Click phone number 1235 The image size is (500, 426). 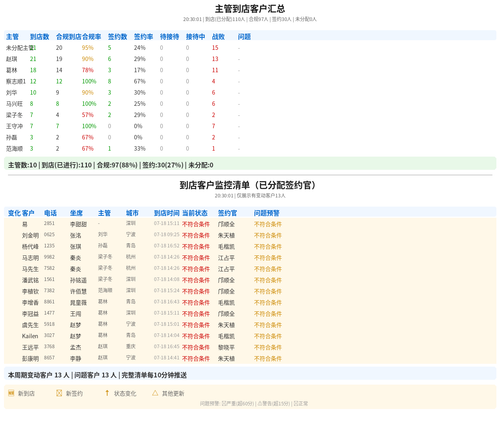tap(49, 245)
